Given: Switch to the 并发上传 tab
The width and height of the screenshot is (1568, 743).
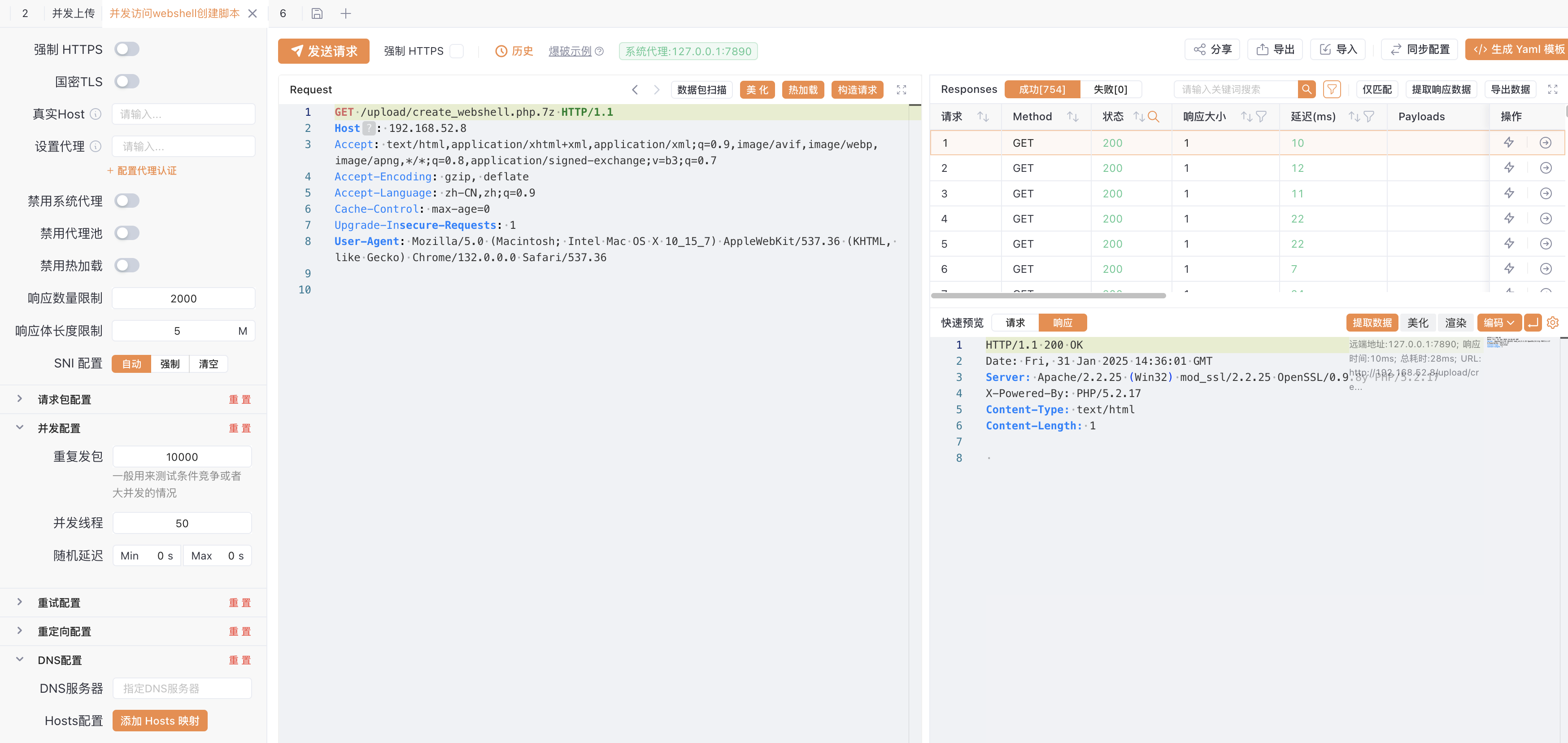Looking at the screenshot, I should [x=73, y=13].
